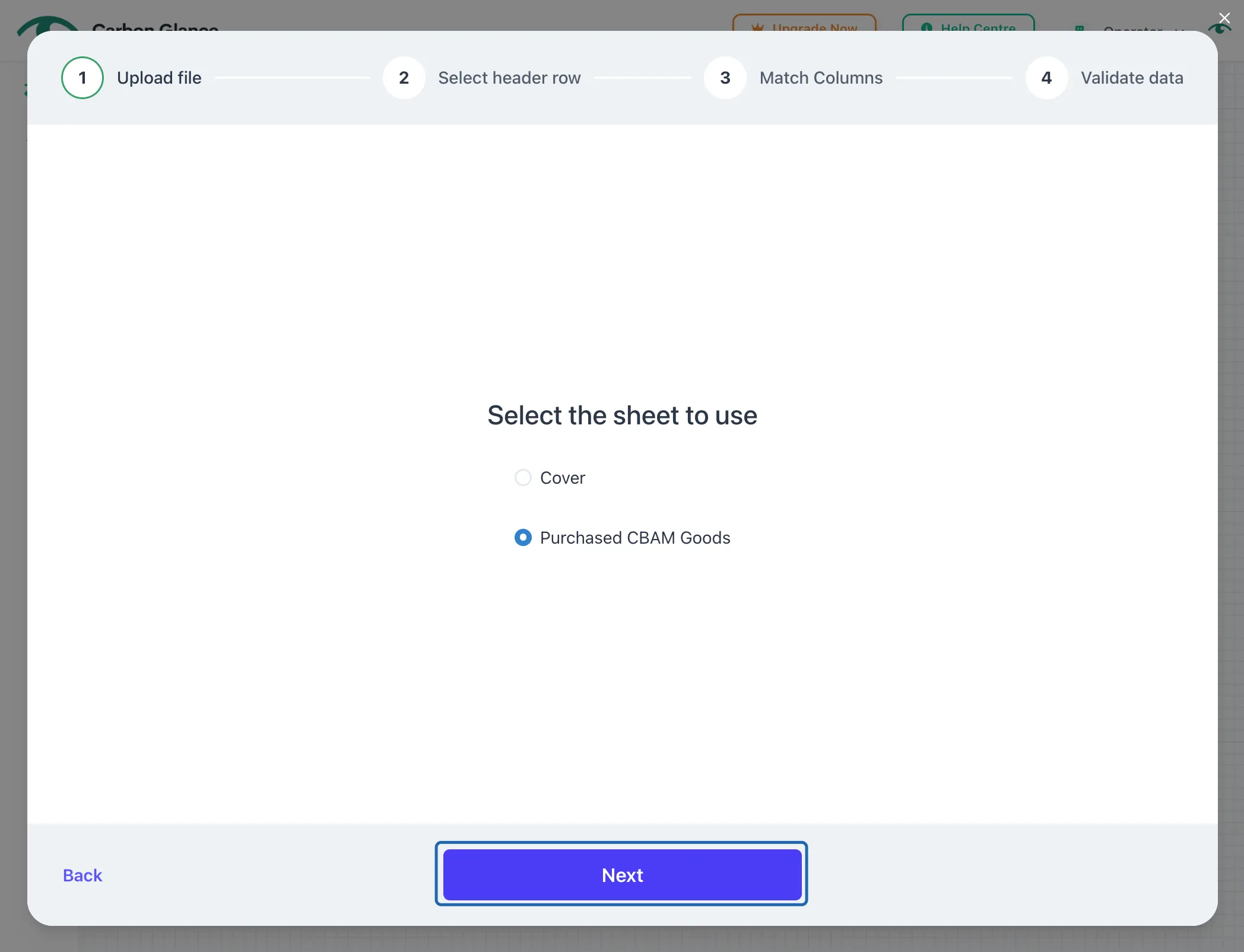Screen dimensions: 1244x952
Task: Select the Purchased CBAM Goods radio option
Action: pyautogui.click(x=523, y=538)
